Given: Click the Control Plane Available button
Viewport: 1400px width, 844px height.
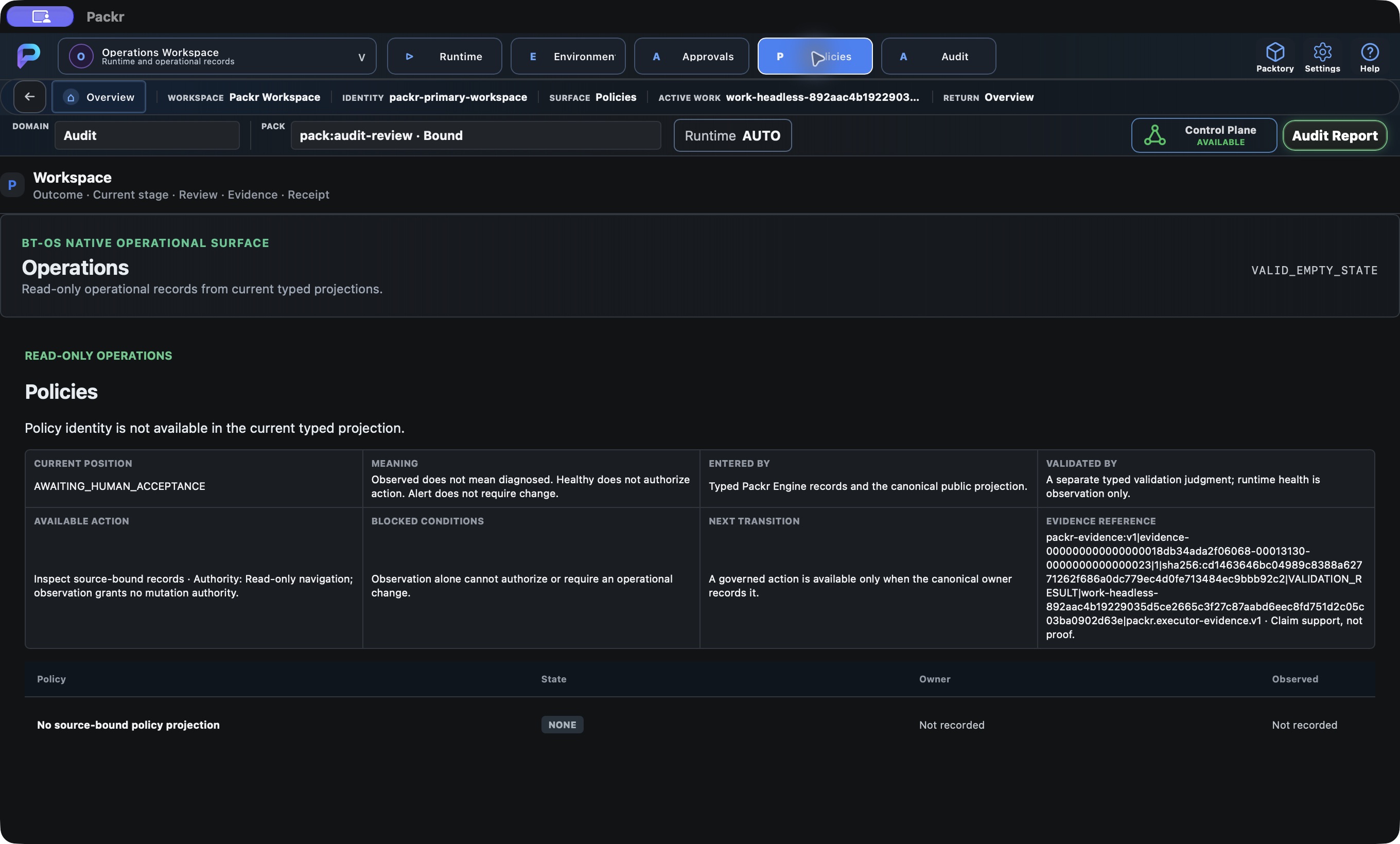Looking at the screenshot, I should tap(1204, 135).
